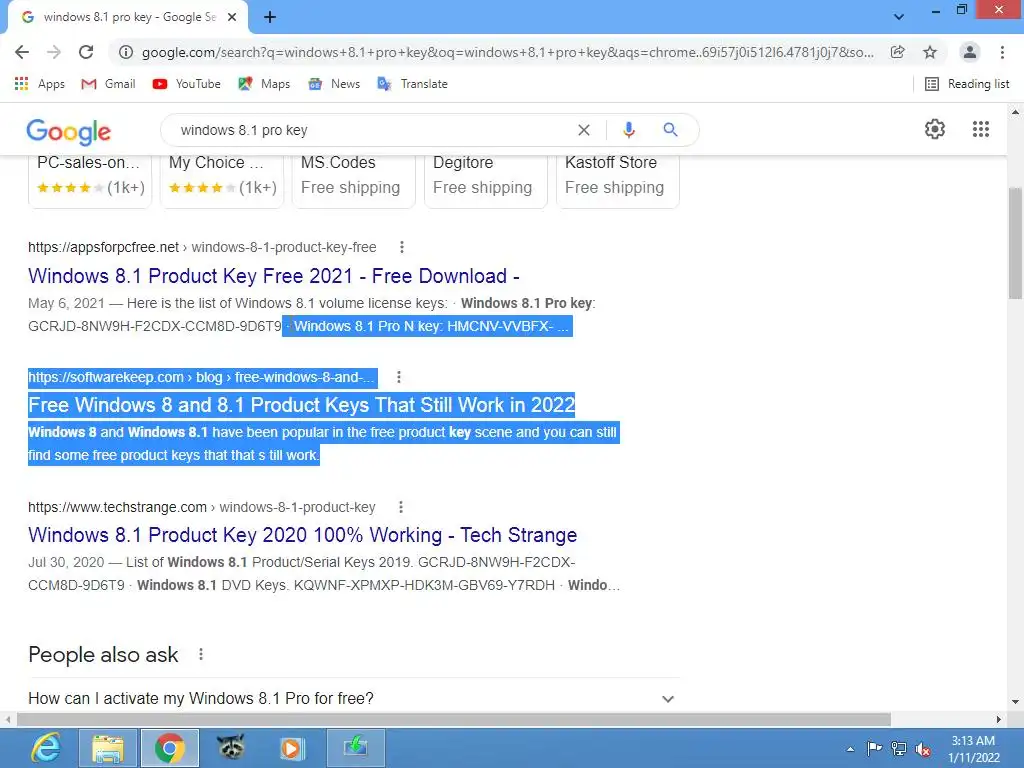Click the horizontal scrollbar thumb
The image size is (1024, 768).
pyautogui.click(x=453, y=719)
